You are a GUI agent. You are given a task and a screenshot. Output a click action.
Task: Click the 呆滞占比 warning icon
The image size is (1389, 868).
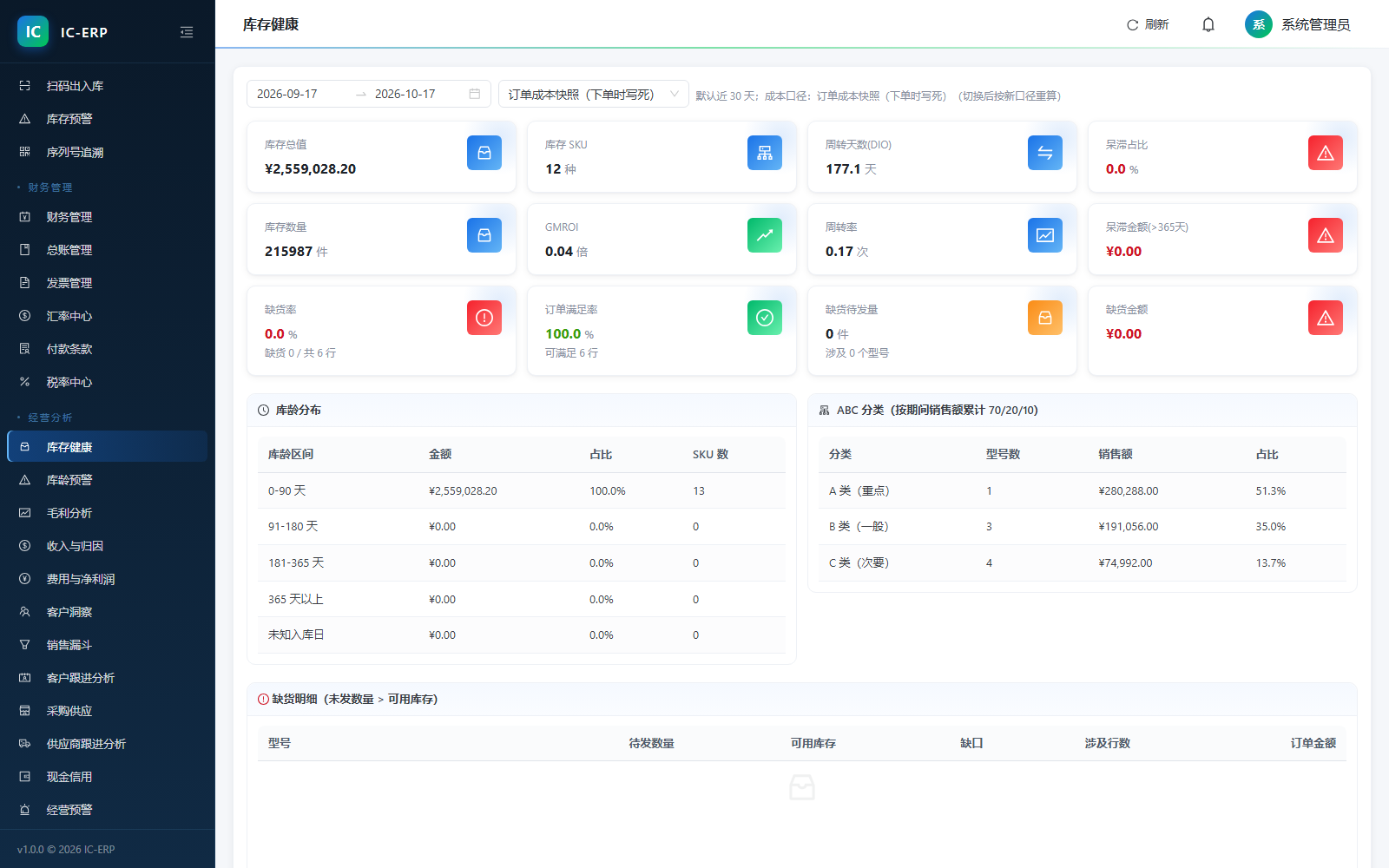[x=1326, y=153]
